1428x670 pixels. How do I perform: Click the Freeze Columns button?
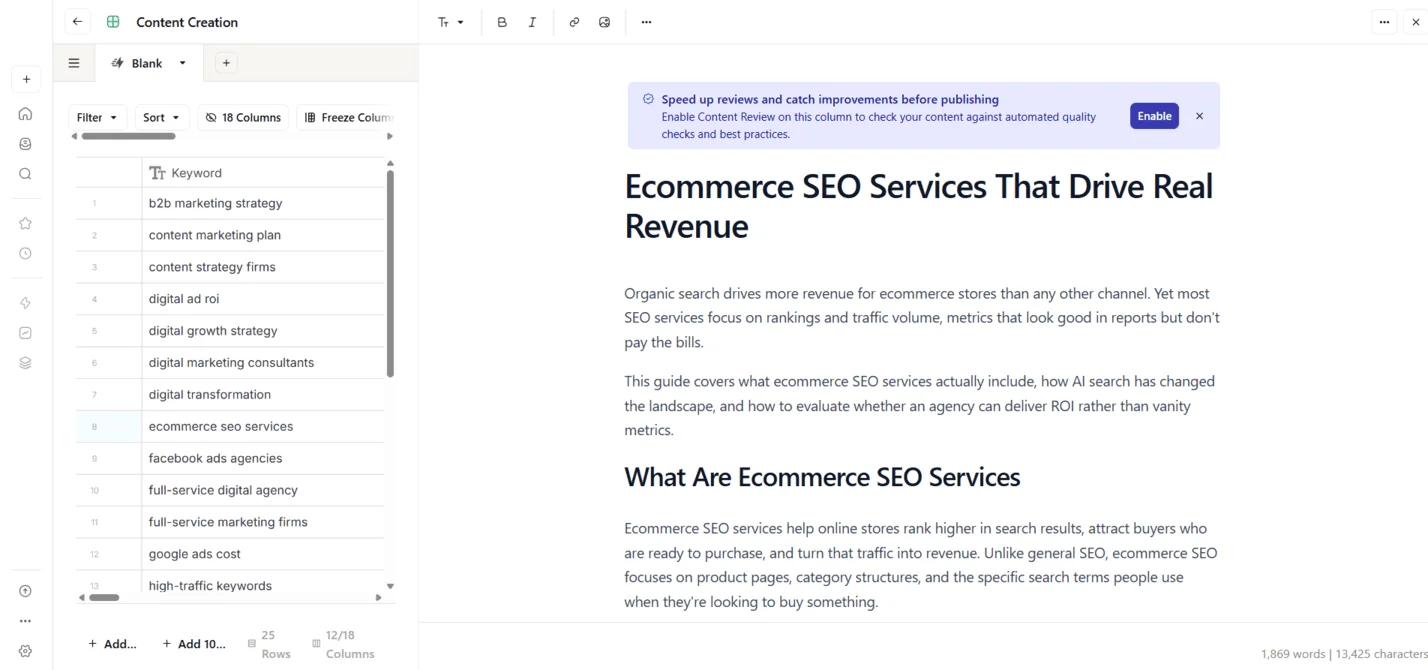pyautogui.click(x=348, y=117)
